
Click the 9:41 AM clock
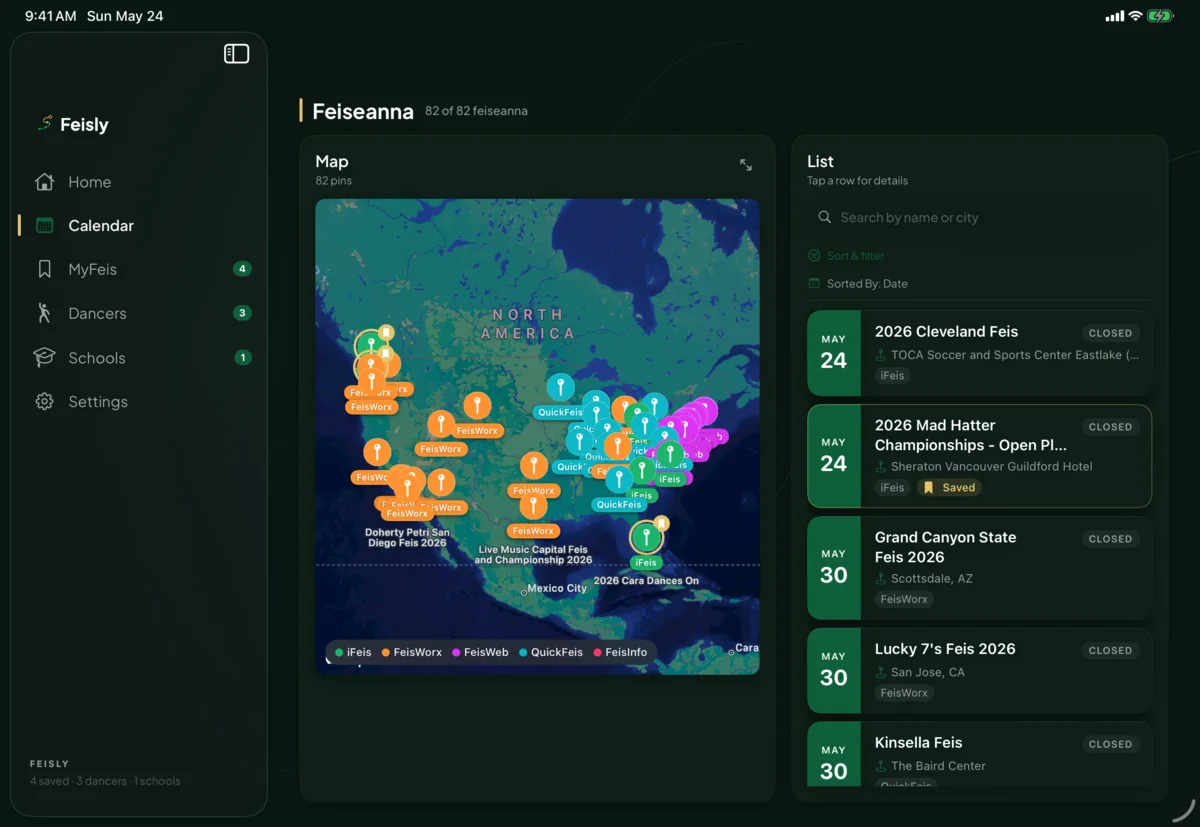[x=51, y=16]
